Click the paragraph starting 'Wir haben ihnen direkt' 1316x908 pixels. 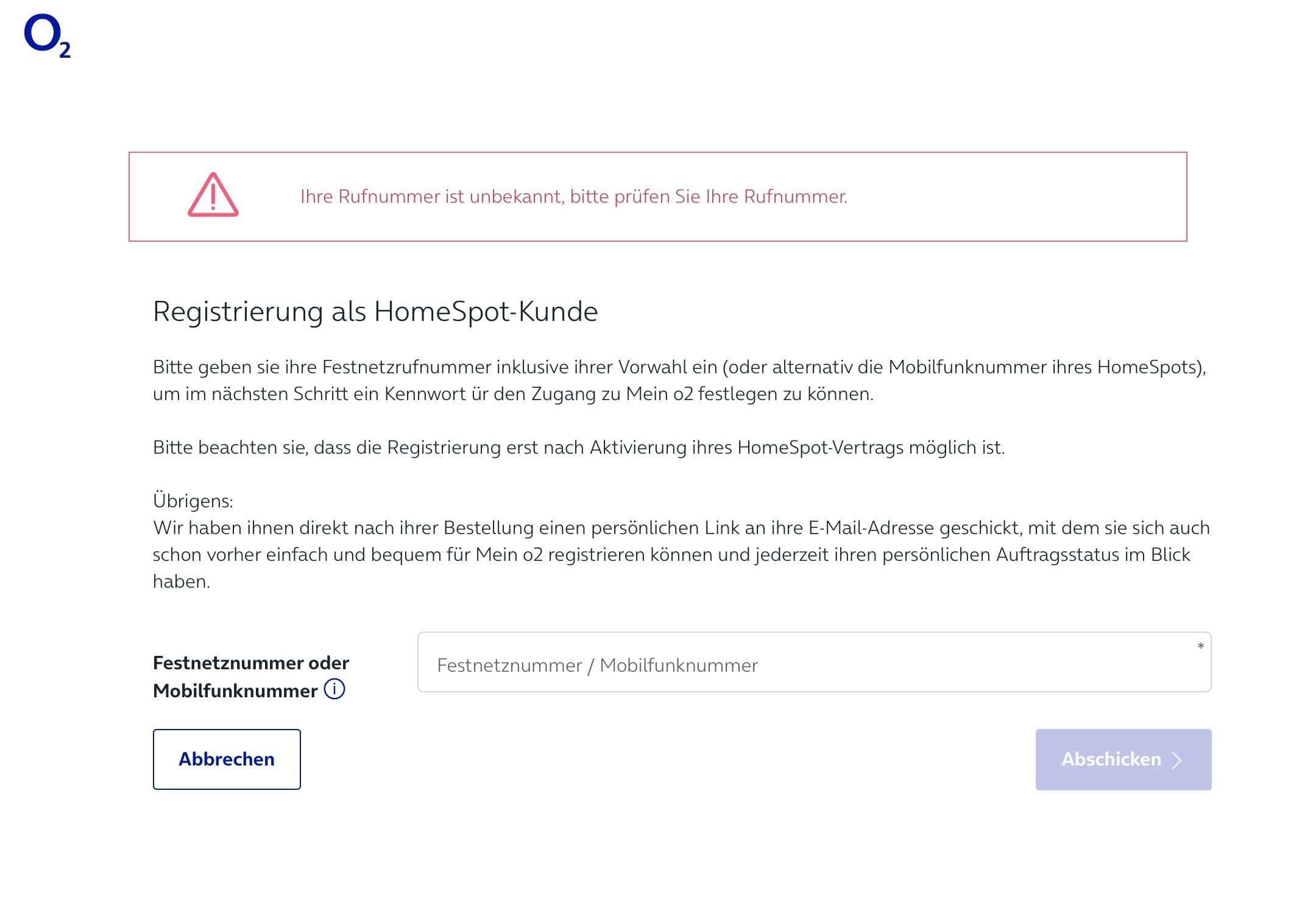(681, 554)
